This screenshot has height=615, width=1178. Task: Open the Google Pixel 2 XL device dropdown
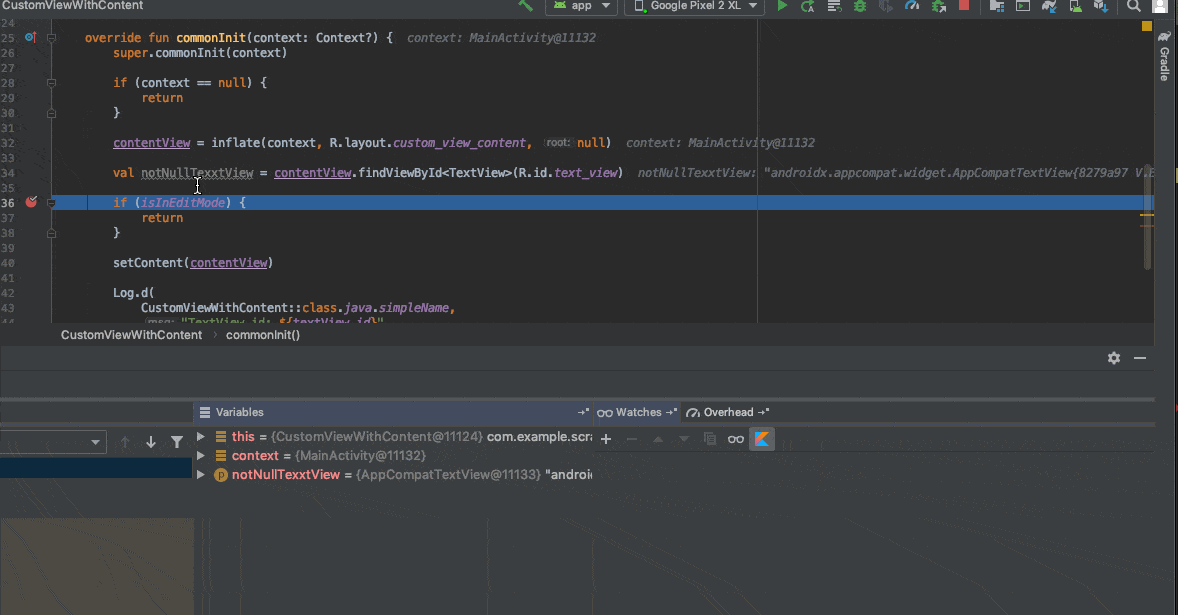(x=694, y=6)
